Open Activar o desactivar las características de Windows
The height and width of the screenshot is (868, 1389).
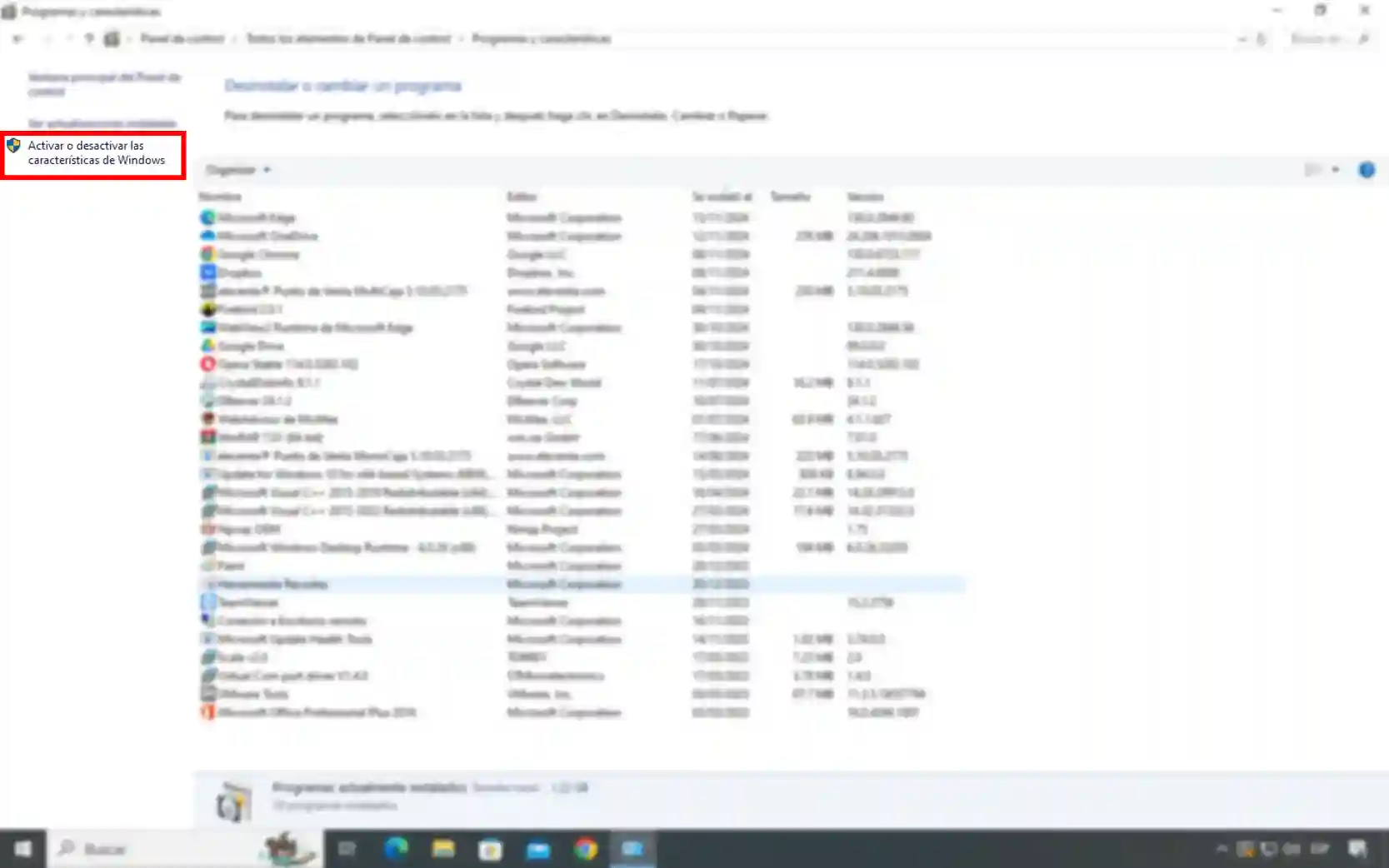[x=97, y=152]
